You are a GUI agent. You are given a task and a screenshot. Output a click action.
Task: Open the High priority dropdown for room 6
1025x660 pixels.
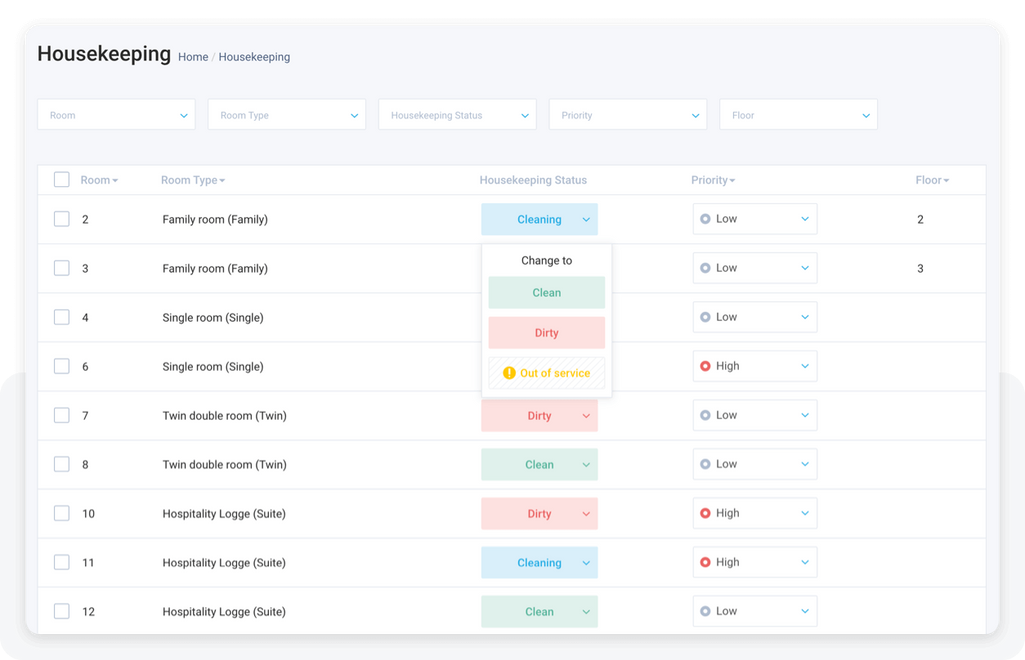[x=755, y=366]
